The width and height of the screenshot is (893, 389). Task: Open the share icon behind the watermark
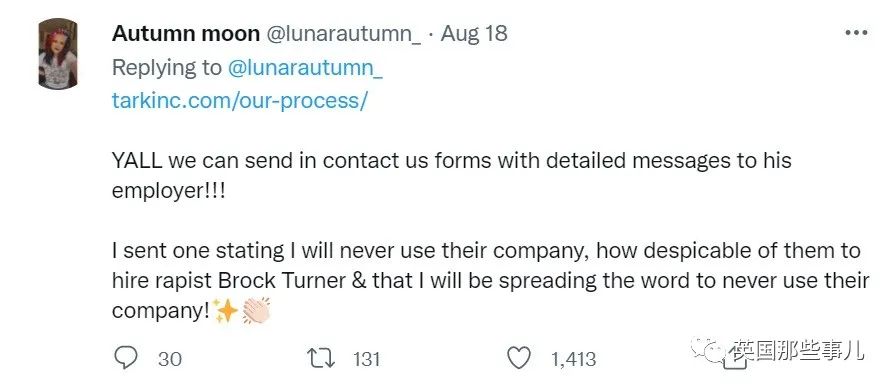pyautogui.click(x=735, y=358)
